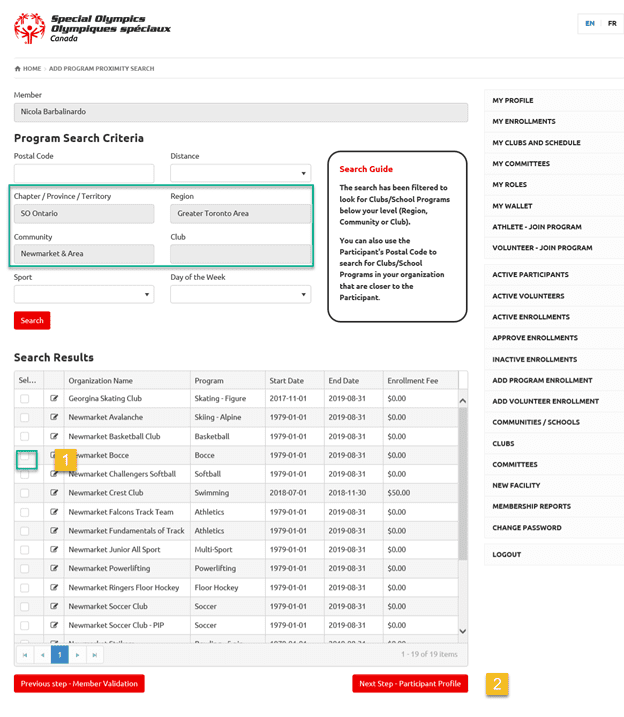Choose Logout from the side menu
The width and height of the screenshot is (624, 717).
point(507,555)
